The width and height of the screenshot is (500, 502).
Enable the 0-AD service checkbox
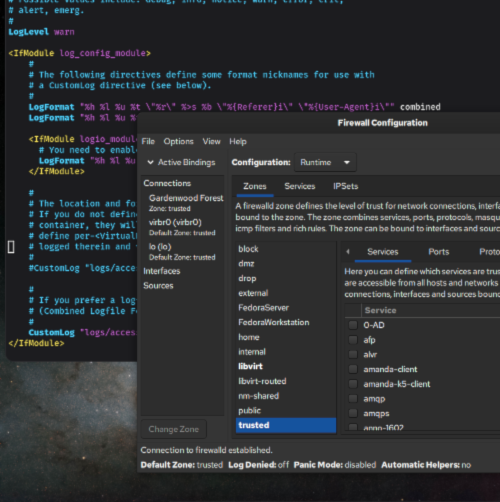[353, 325]
